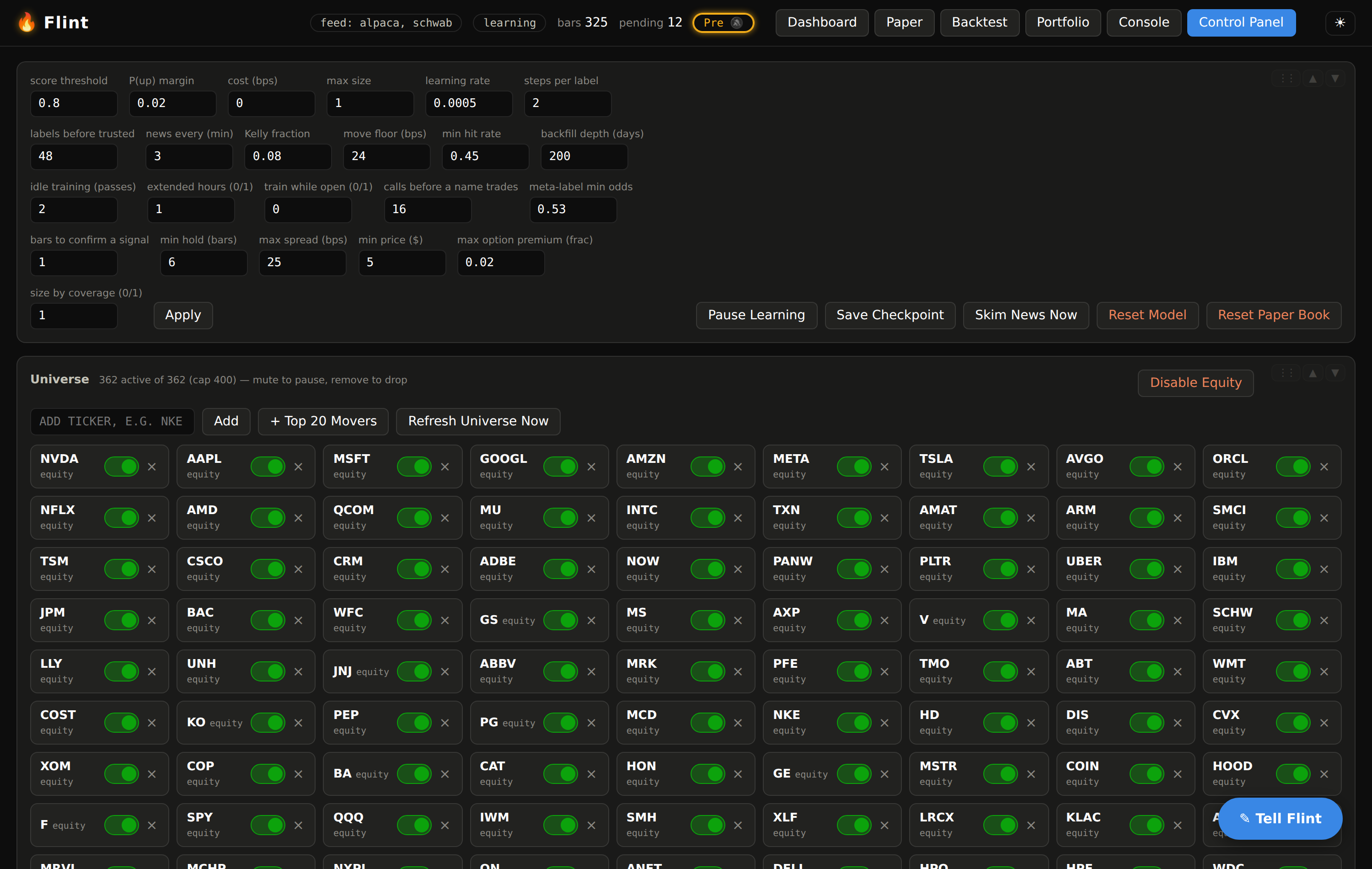The height and width of the screenshot is (869, 1372).
Task: Click the Apply button
Action: [x=183, y=315]
